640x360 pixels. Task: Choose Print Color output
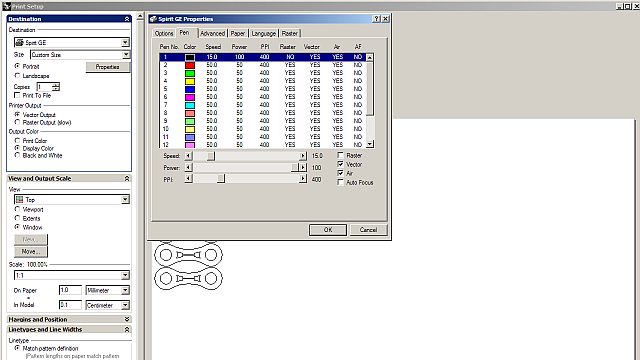coord(17,140)
